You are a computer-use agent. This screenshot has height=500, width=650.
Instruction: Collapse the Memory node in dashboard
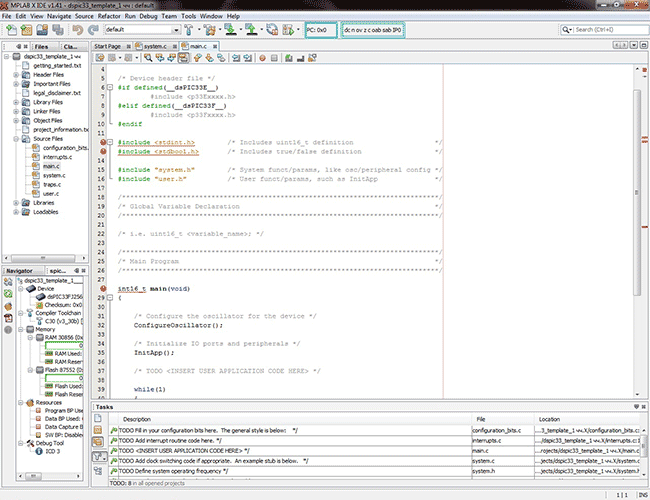tap(21, 329)
